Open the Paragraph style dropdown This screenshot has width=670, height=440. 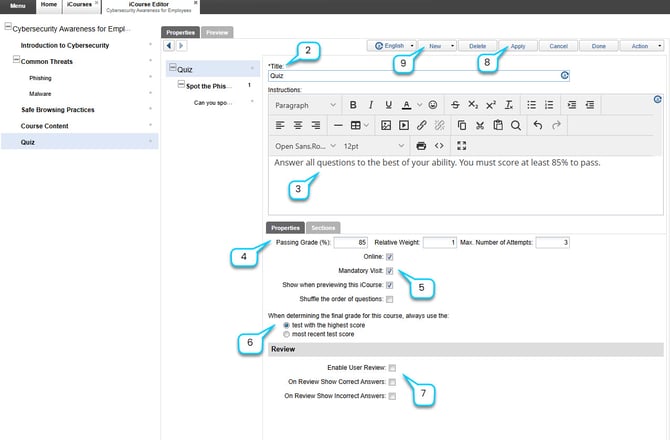[x=305, y=105]
